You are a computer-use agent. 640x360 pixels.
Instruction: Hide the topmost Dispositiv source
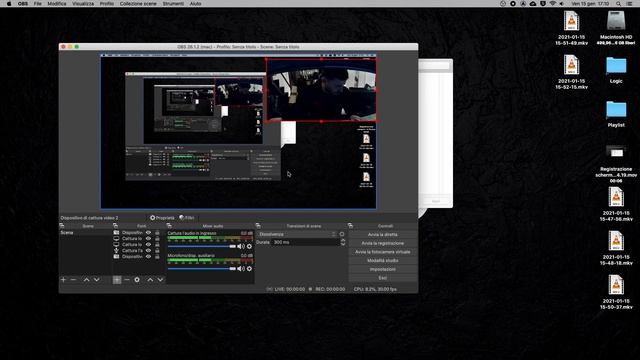click(x=149, y=233)
